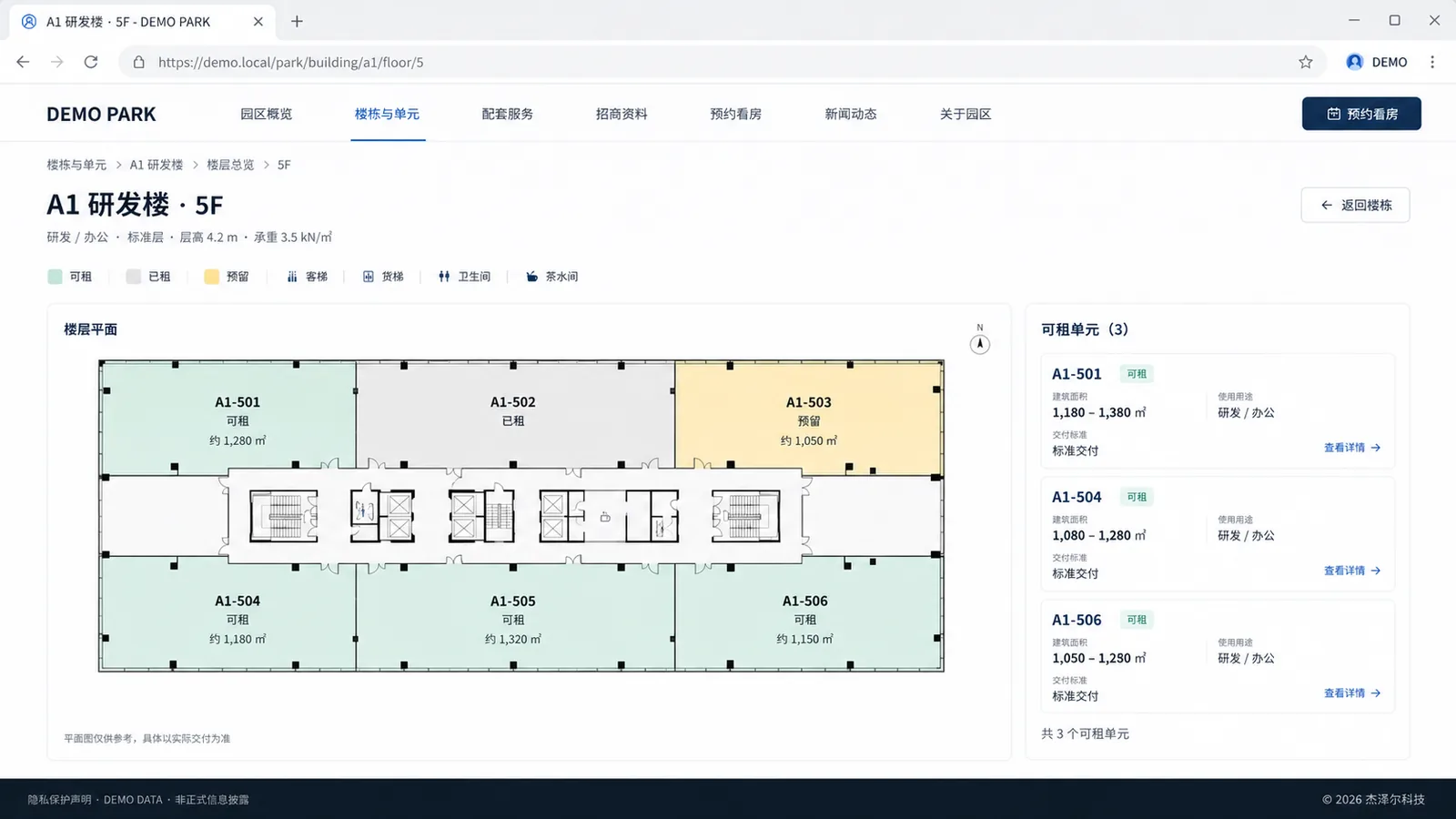This screenshot has height=819, width=1456.
Task: Click the 楼栋与单元 breadcrumb link
Action: coord(76,165)
